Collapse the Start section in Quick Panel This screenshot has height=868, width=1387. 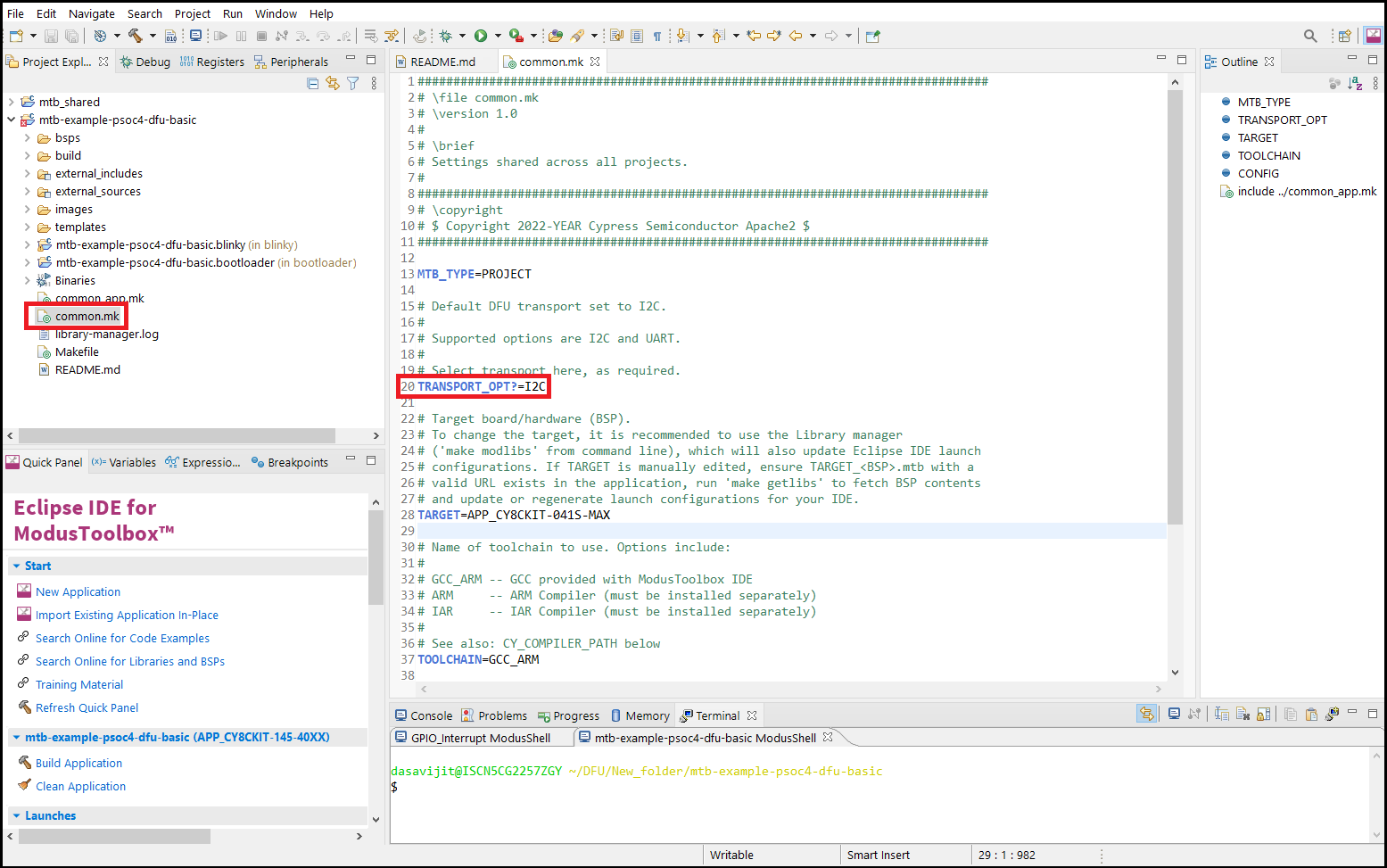click(17, 566)
